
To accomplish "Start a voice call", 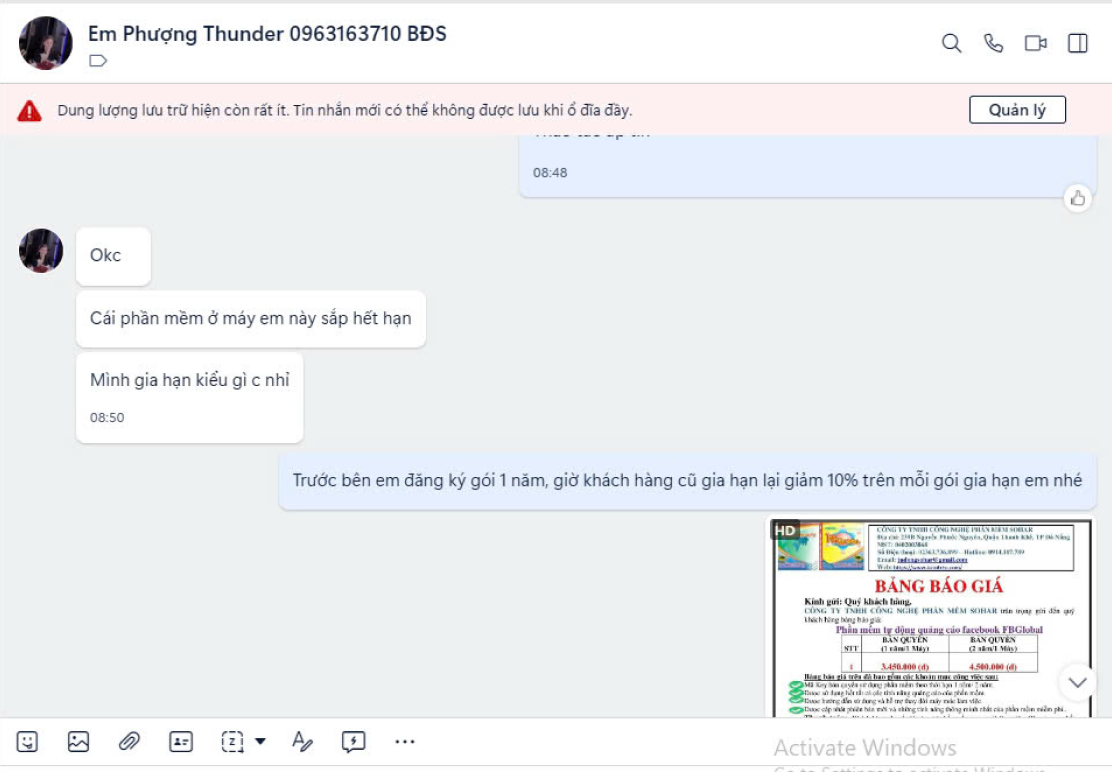I will tap(994, 43).
